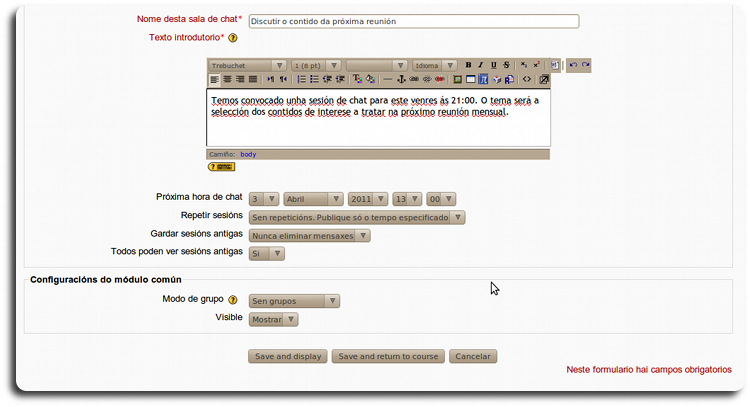Viewport: 750px width, 407px height.
Task: Center align the text
Action: pos(227,79)
